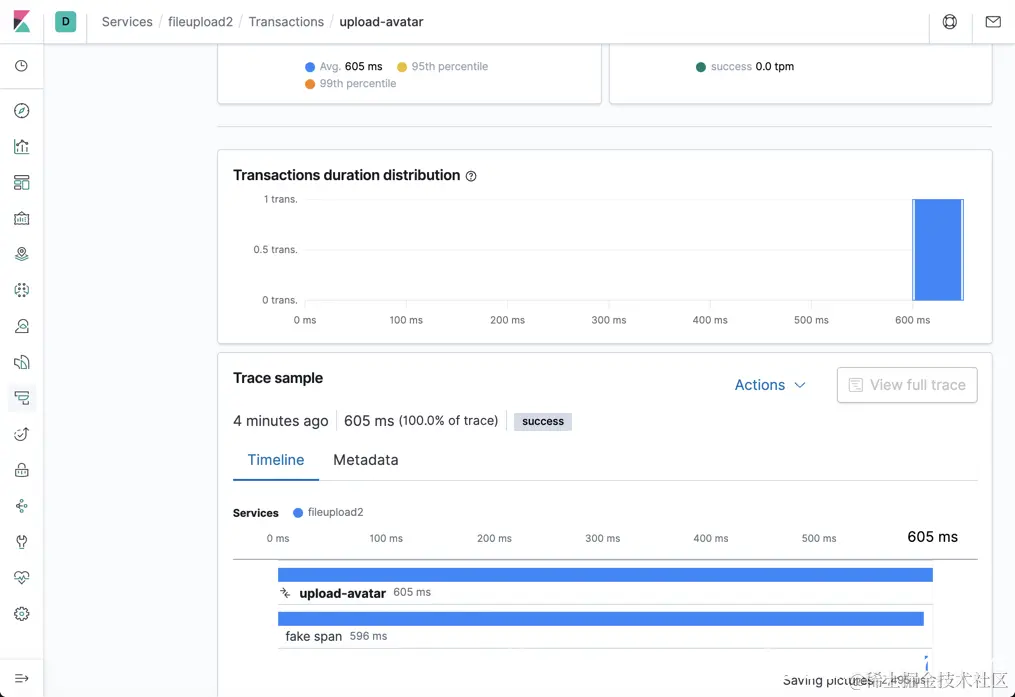Open Uptime from the sidebar
The height and width of the screenshot is (697, 1015).
point(21,434)
